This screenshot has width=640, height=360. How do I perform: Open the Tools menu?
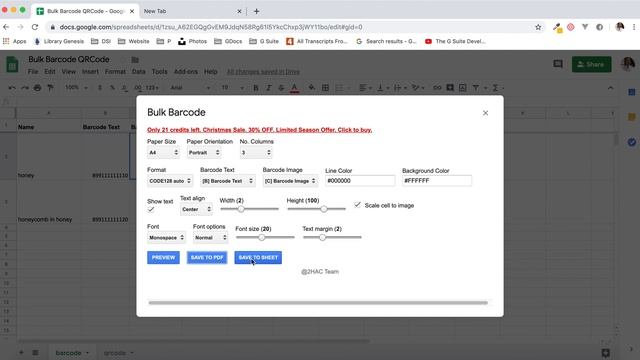(x=160, y=71)
